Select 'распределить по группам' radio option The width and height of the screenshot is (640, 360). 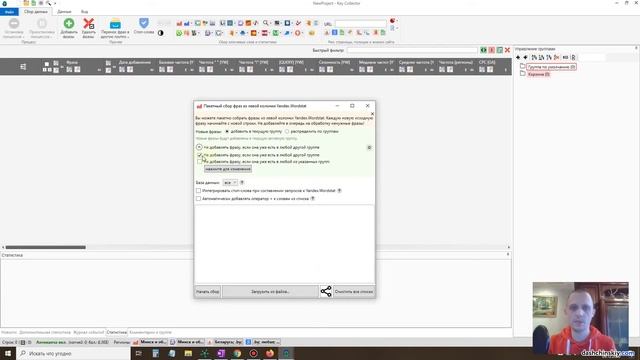[287, 131]
